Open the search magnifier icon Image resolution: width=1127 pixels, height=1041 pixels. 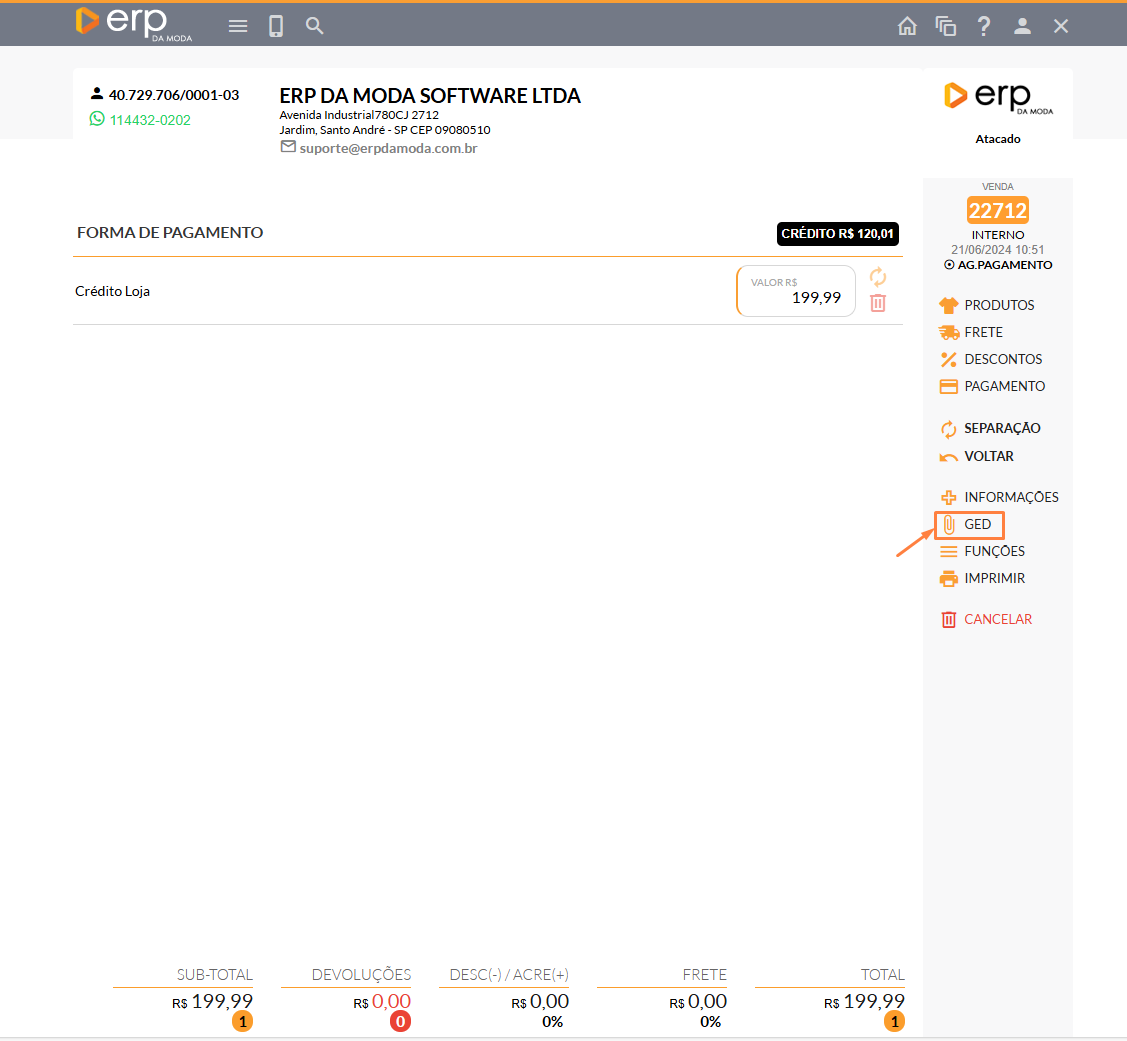pyautogui.click(x=315, y=26)
